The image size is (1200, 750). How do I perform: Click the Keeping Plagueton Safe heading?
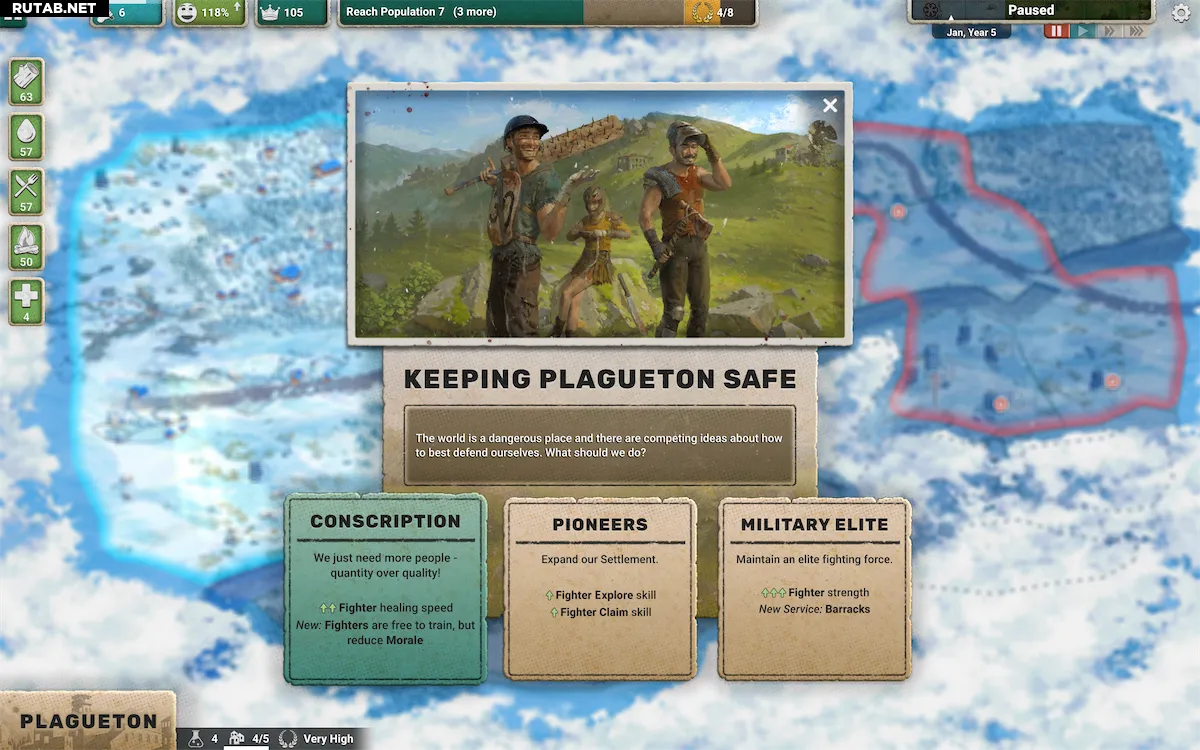[x=600, y=379]
